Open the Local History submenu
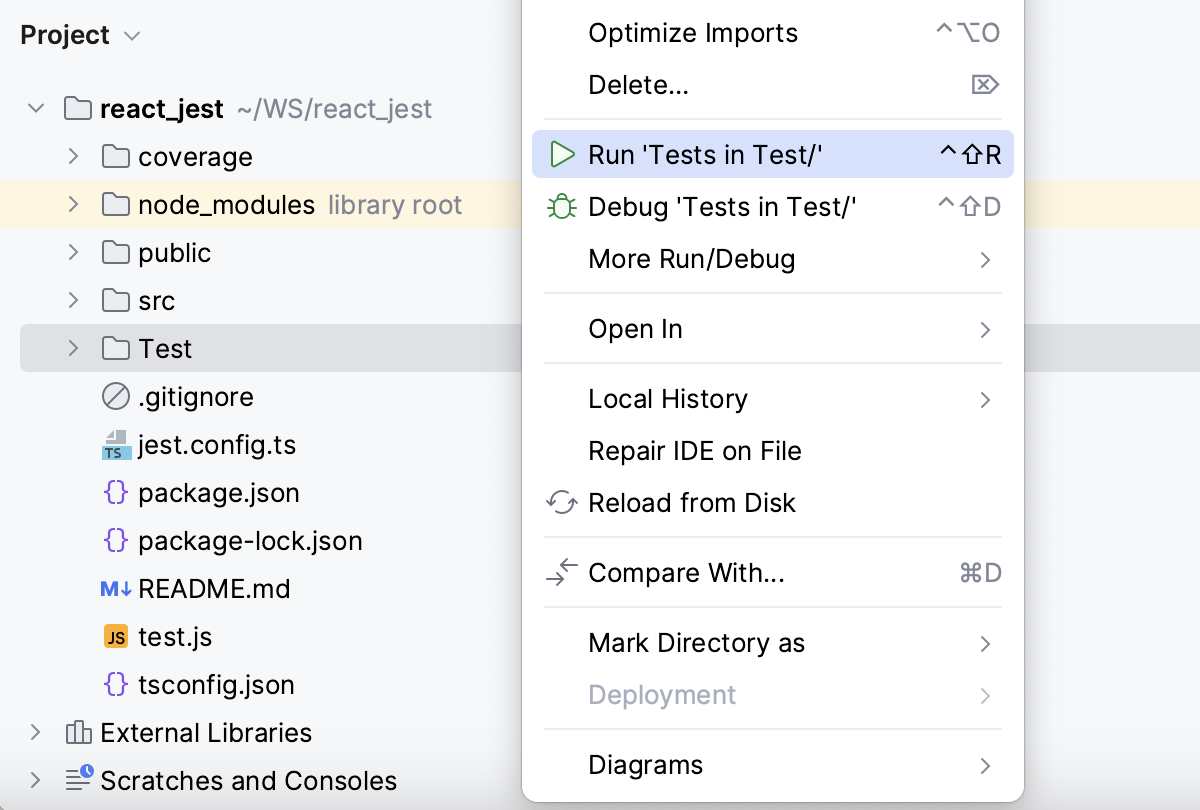Image resolution: width=1200 pixels, height=810 pixels. (667, 399)
